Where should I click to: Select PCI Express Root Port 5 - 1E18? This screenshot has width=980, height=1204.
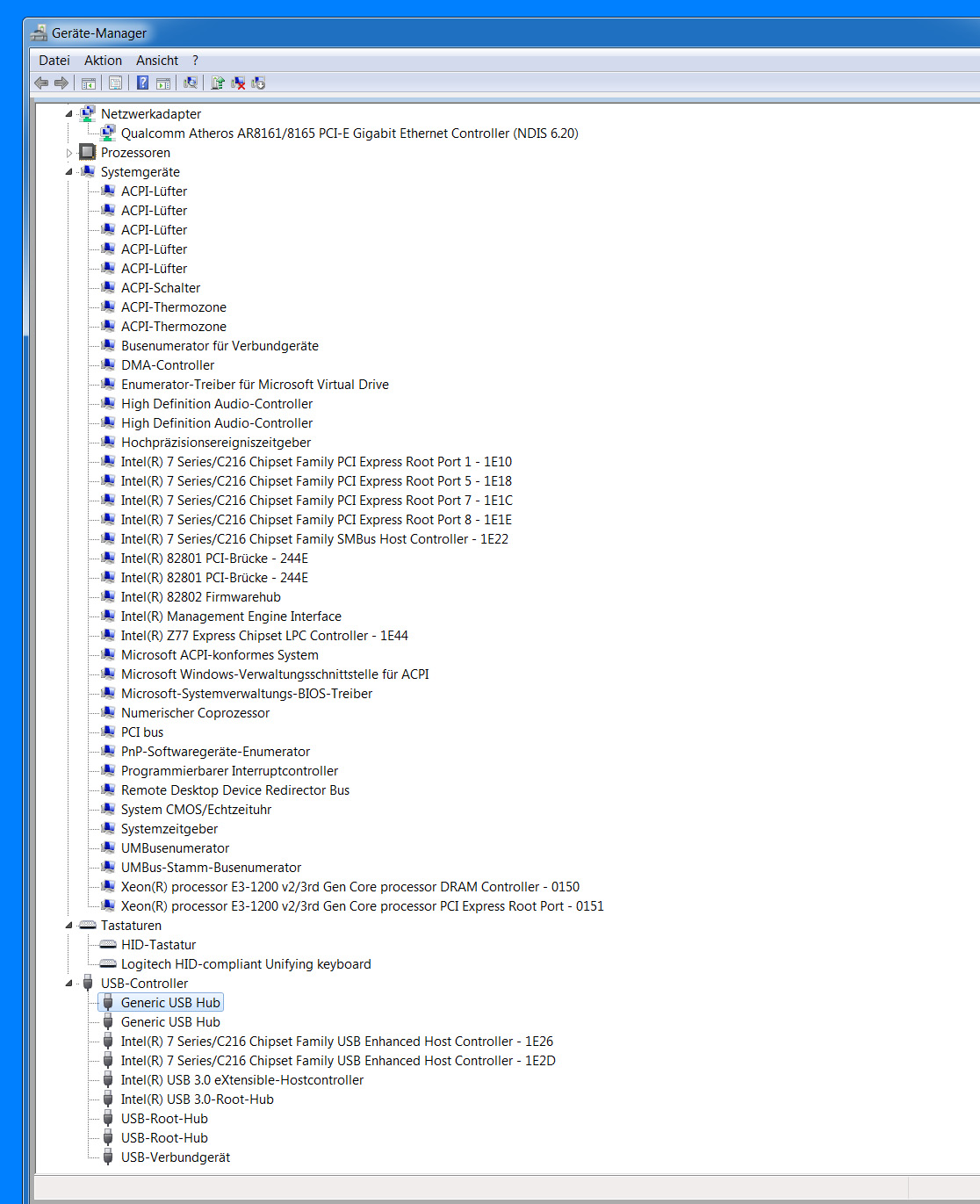[316, 481]
